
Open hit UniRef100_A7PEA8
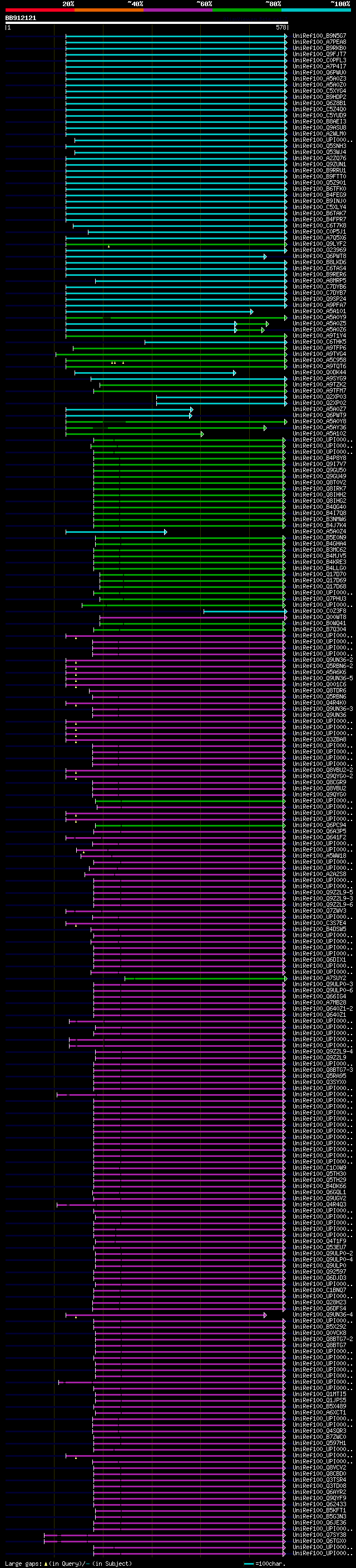(319, 42)
